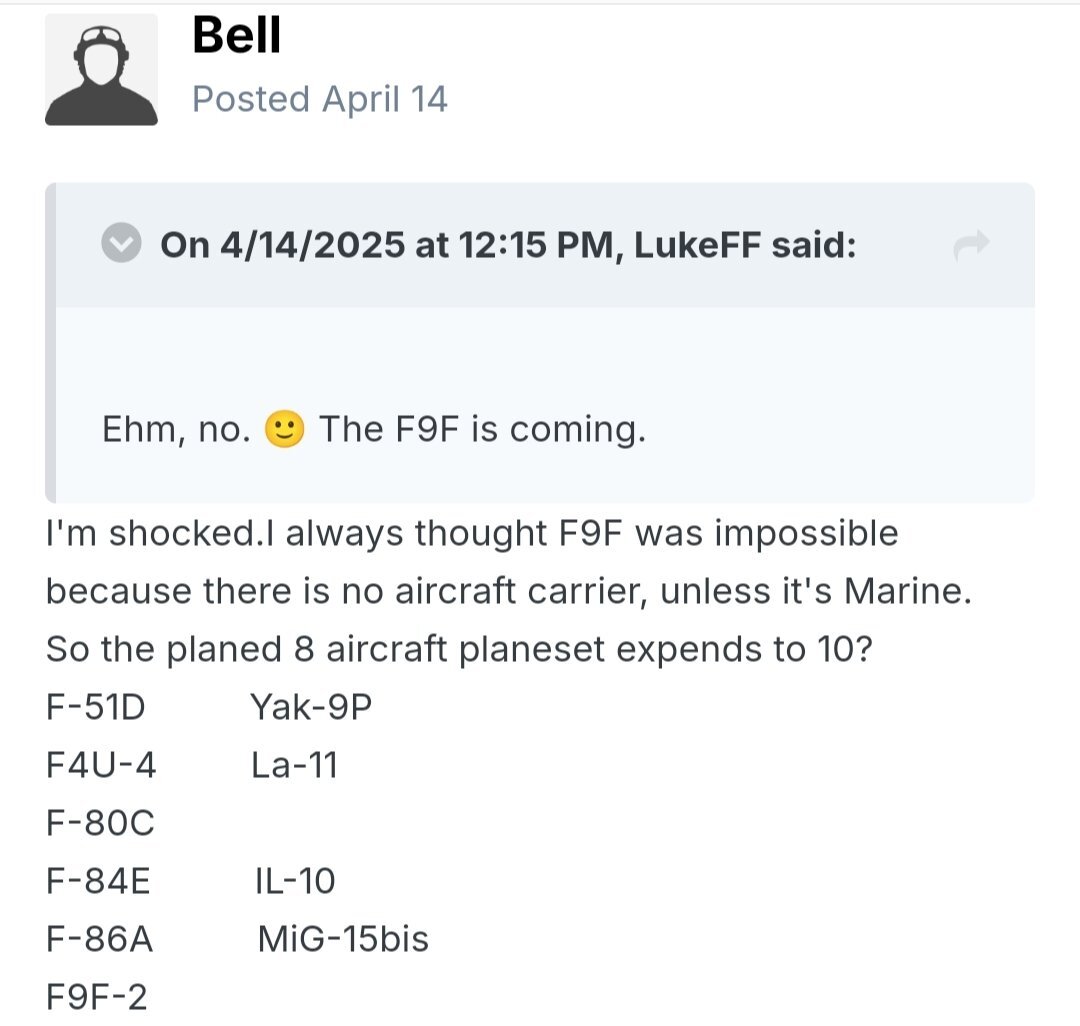
Task: Click the La-11 list entry
Action: (294, 766)
